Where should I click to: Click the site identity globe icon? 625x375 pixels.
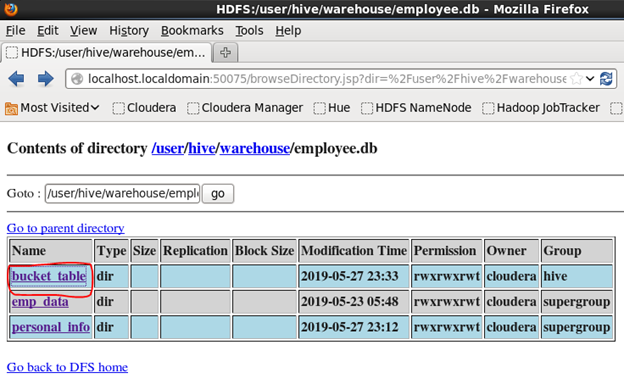tap(77, 79)
